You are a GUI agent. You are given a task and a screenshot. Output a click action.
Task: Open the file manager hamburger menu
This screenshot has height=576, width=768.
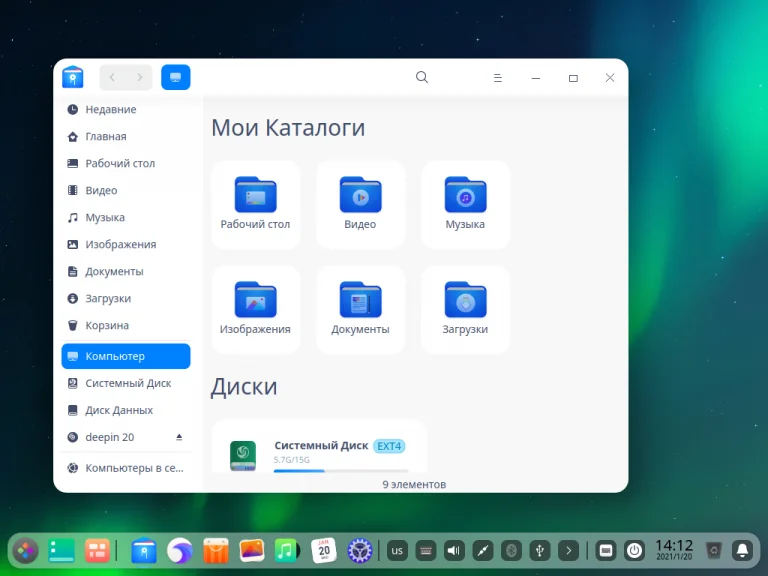pyautogui.click(x=498, y=78)
